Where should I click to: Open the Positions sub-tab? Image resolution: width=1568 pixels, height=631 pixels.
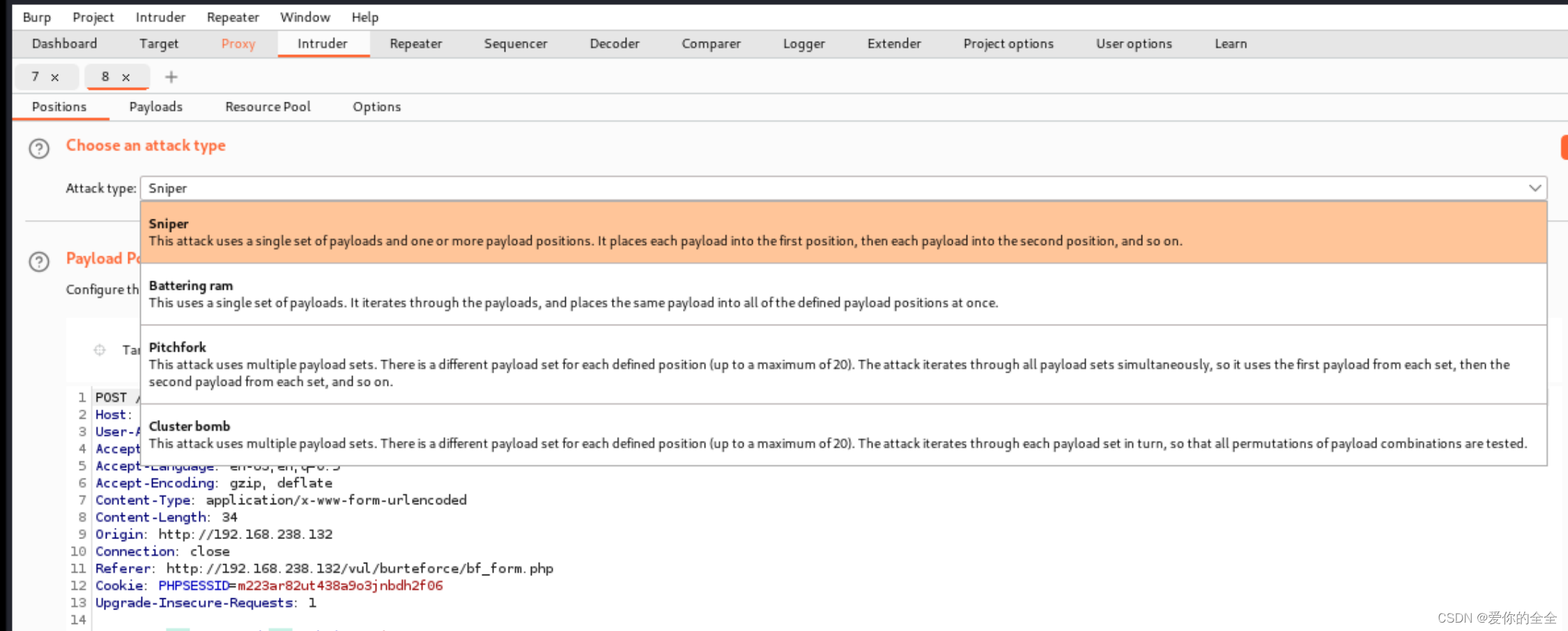click(59, 107)
